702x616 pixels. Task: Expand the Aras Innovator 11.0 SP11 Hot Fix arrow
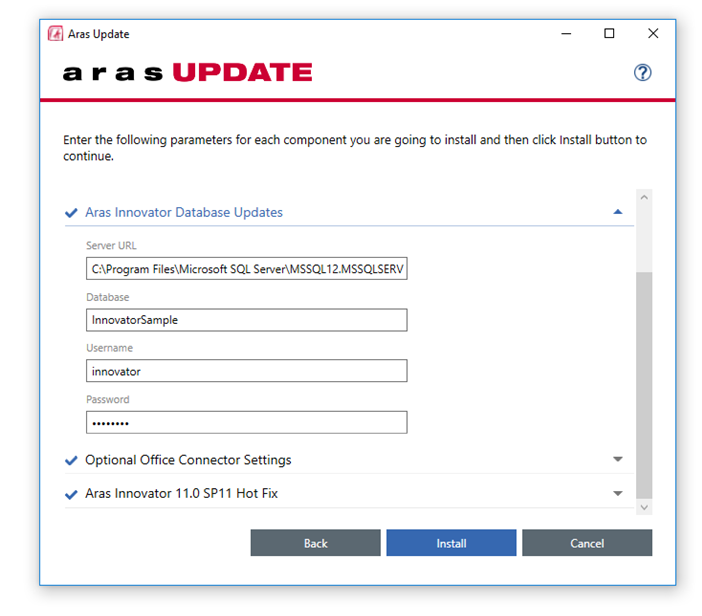617,494
